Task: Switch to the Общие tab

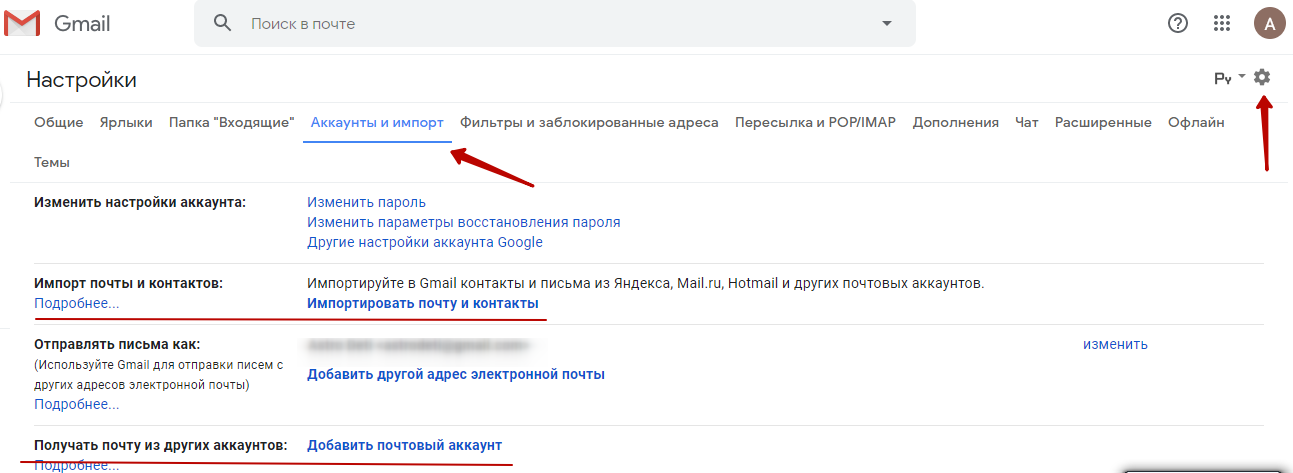Action: click(x=58, y=122)
